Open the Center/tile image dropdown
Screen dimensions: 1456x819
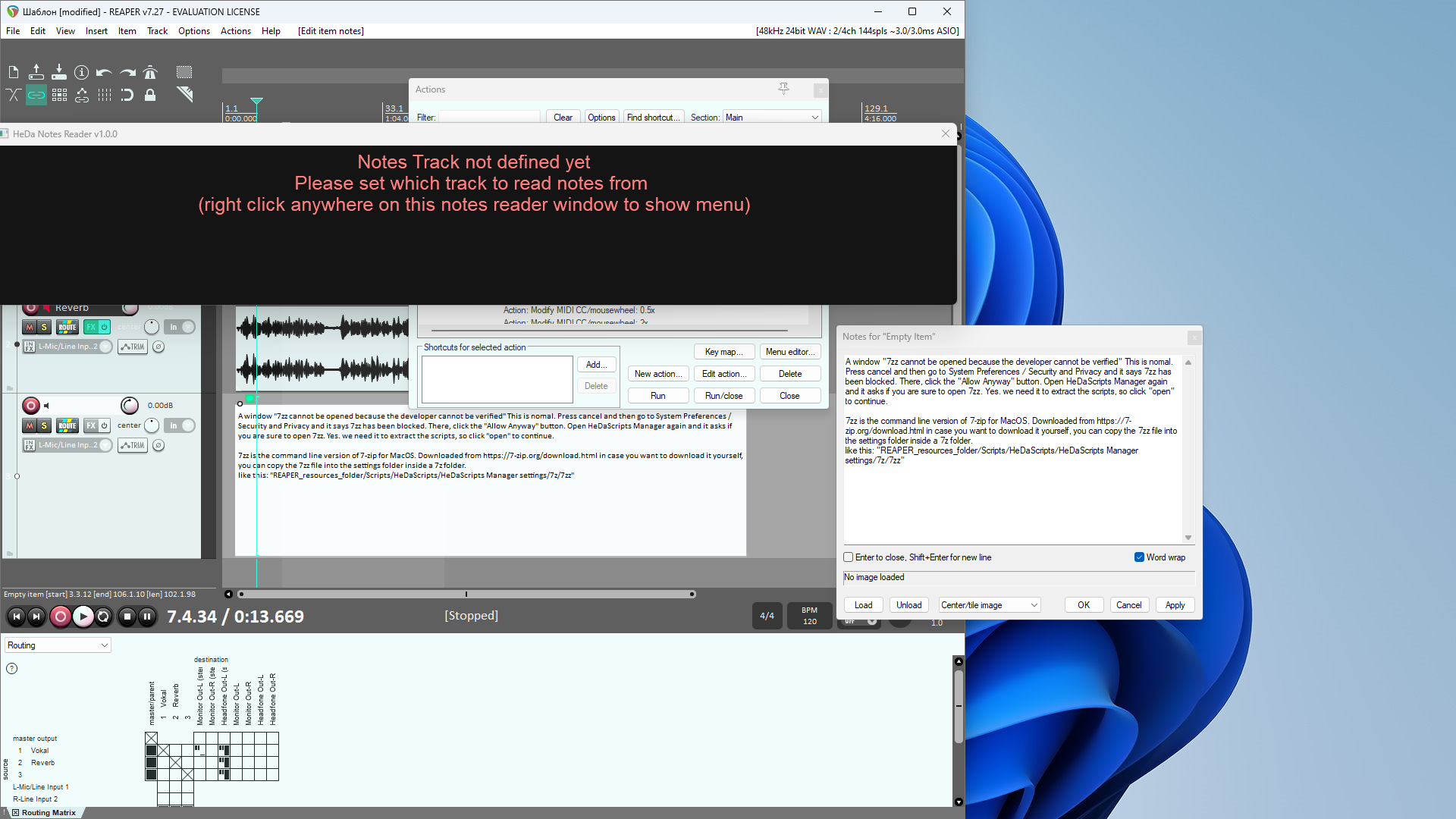[989, 605]
